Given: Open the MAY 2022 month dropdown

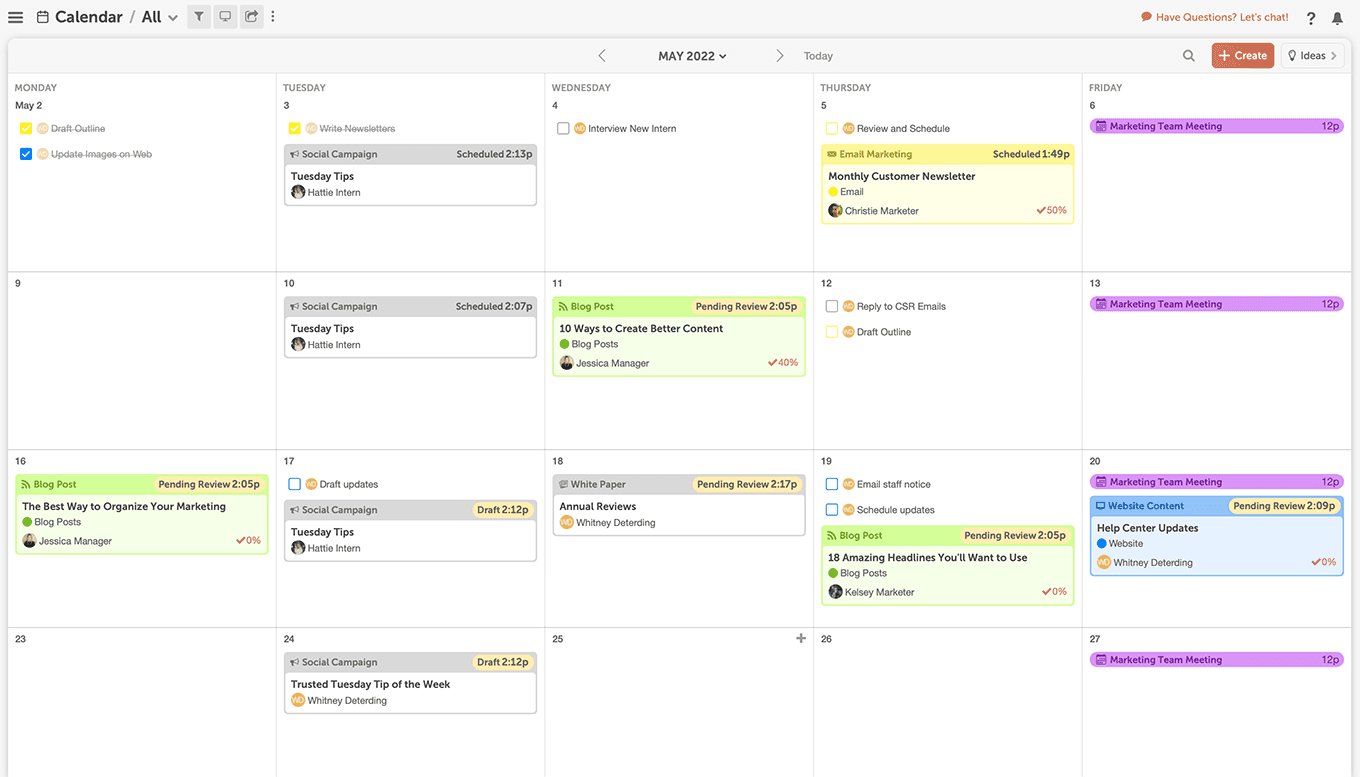Looking at the screenshot, I should (692, 56).
